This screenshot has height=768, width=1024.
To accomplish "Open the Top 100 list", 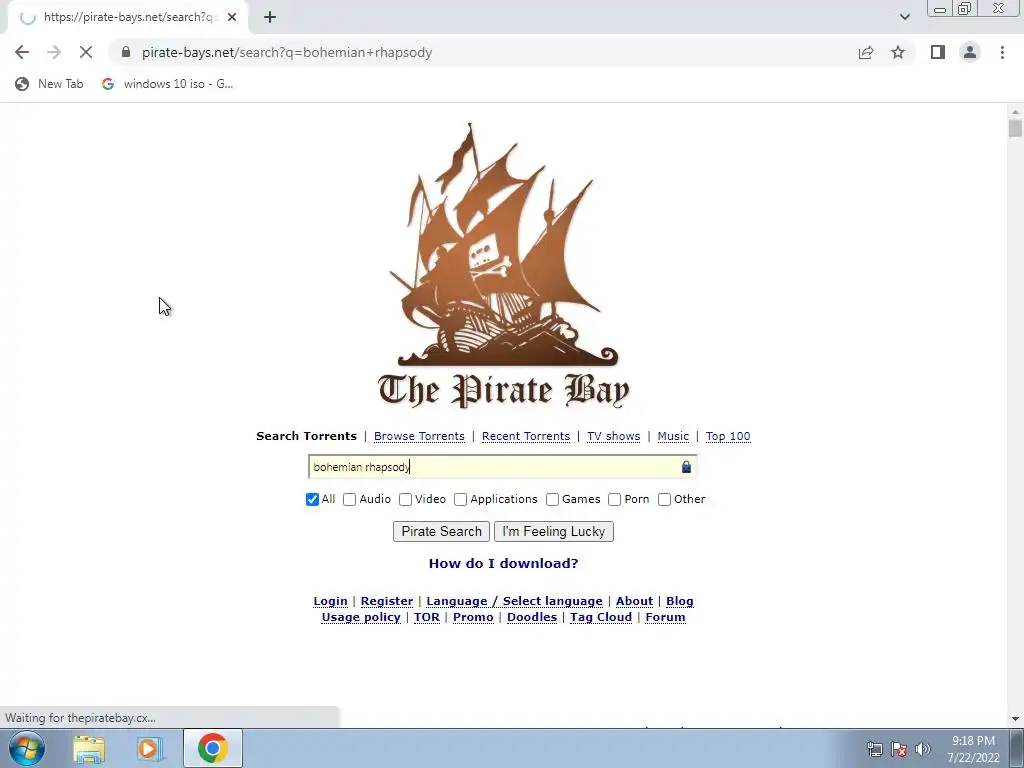I will 728,436.
